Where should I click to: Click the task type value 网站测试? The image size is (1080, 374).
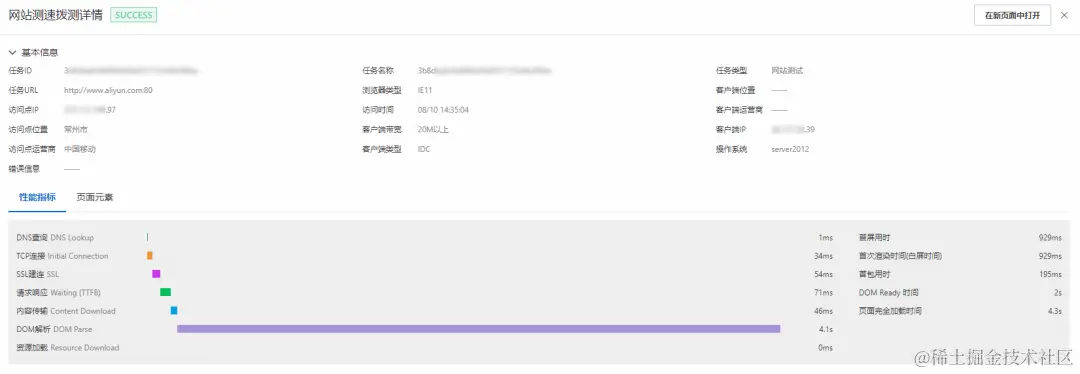(787, 70)
